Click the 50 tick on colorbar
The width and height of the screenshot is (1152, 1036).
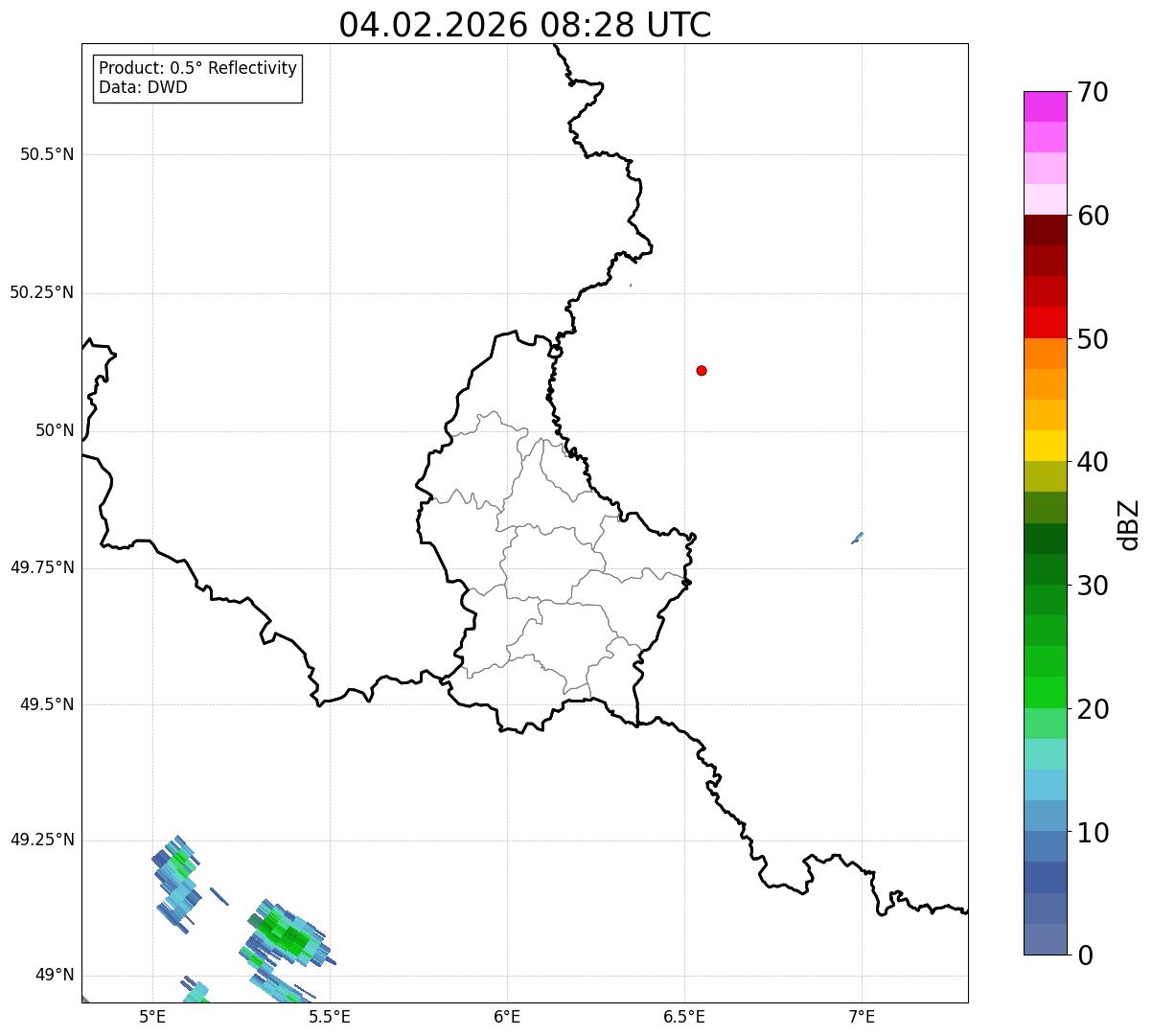pos(1093,339)
